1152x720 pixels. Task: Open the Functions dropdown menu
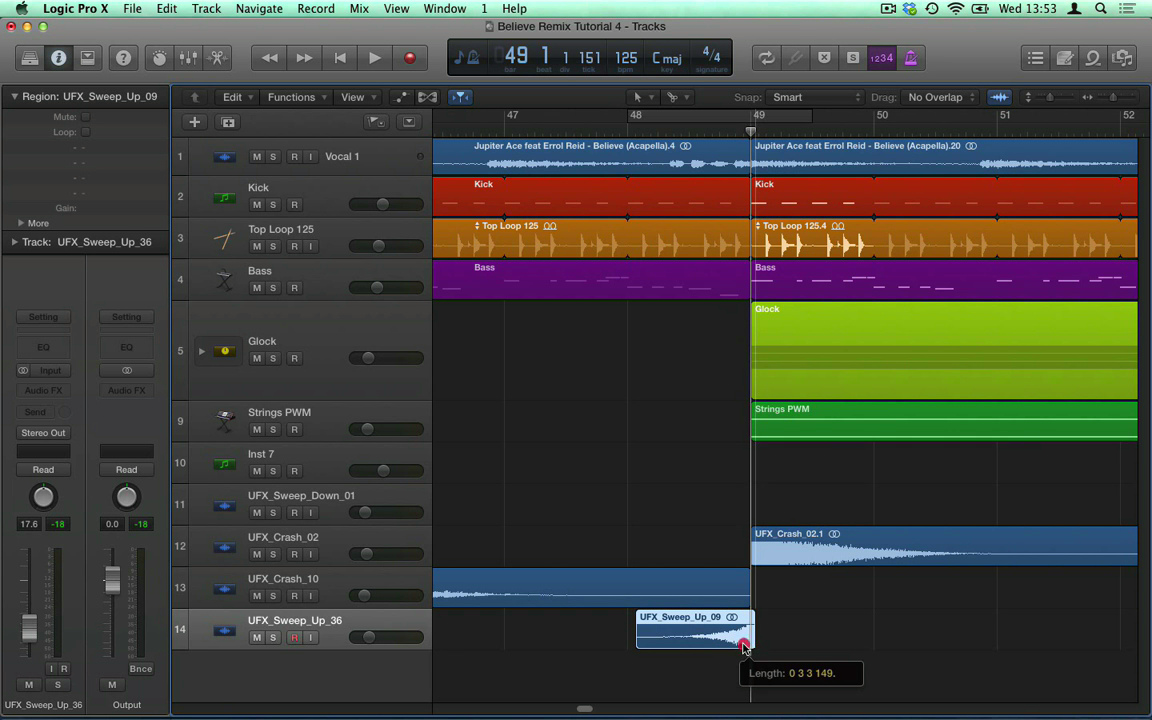[296, 97]
